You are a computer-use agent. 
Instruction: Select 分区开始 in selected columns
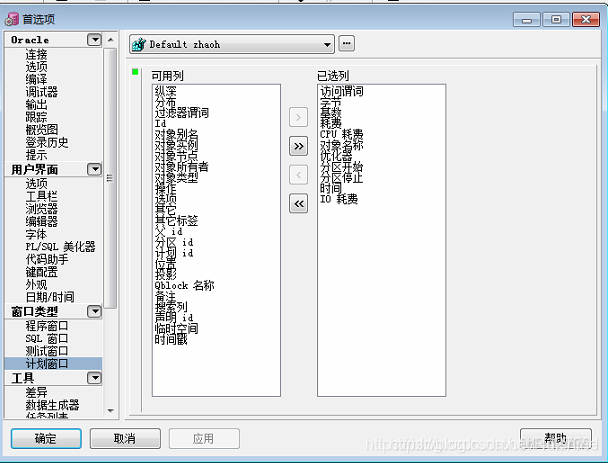click(342, 167)
